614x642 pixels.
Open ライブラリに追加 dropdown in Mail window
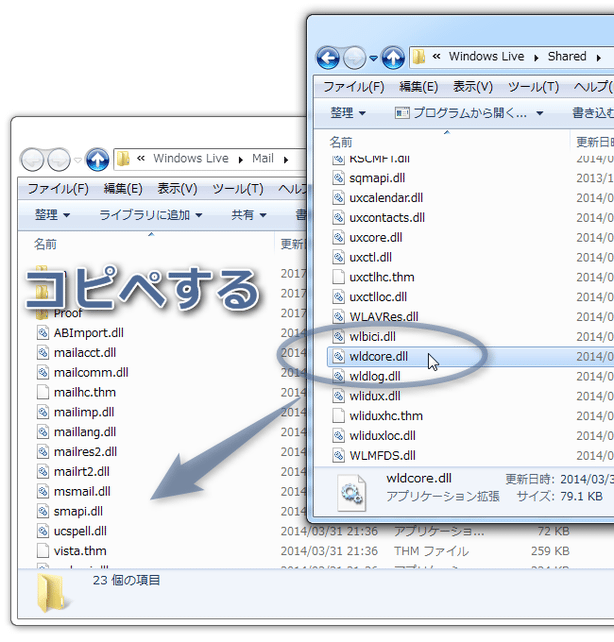click(x=151, y=215)
